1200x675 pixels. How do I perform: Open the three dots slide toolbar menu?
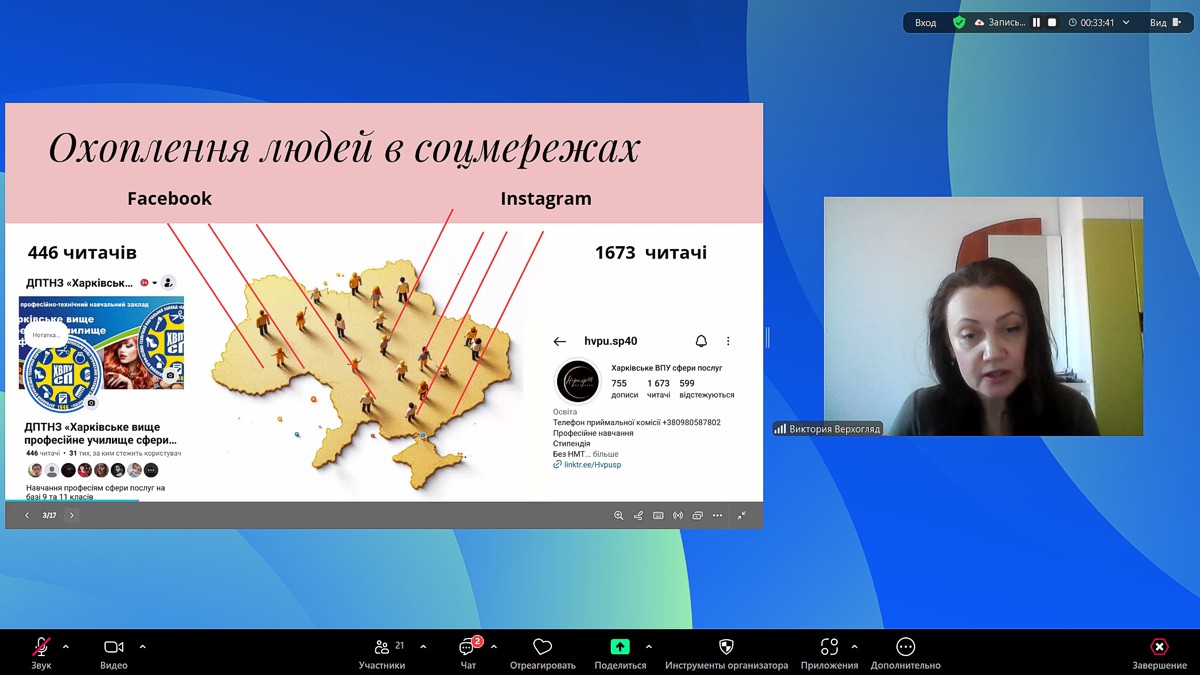click(x=717, y=516)
